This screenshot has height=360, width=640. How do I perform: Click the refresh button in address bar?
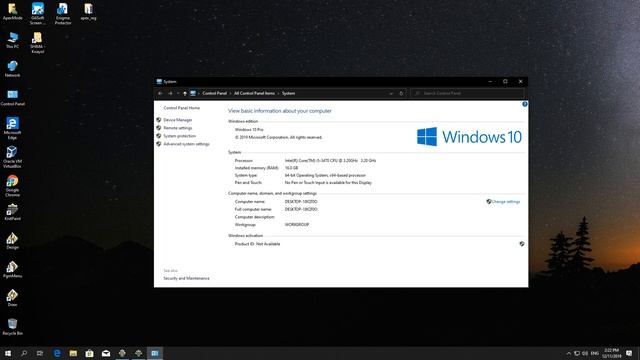[x=401, y=93]
